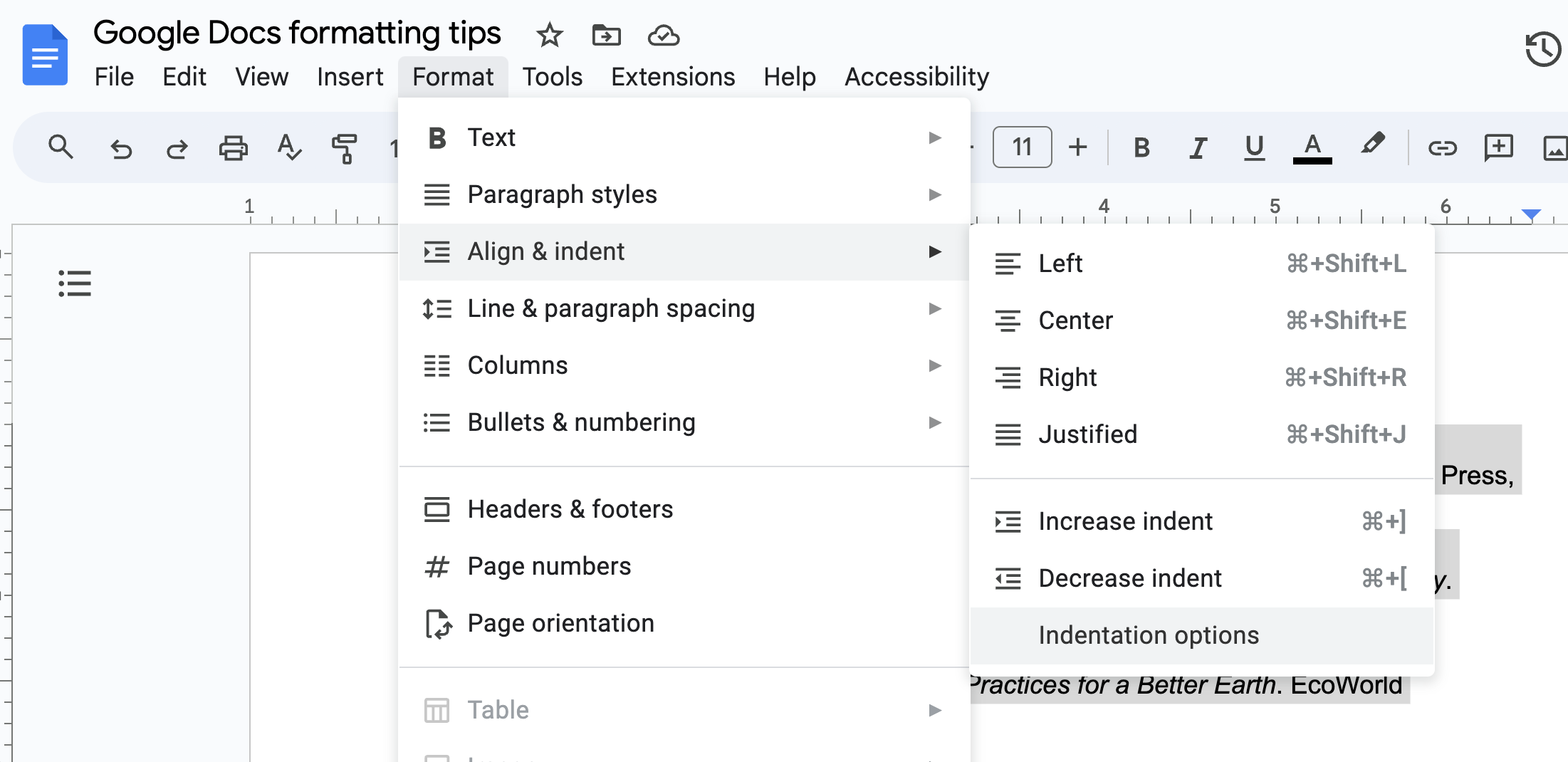Open version history via the clock icon
Screen dimensions: 1568x762
pos(1542,48)
